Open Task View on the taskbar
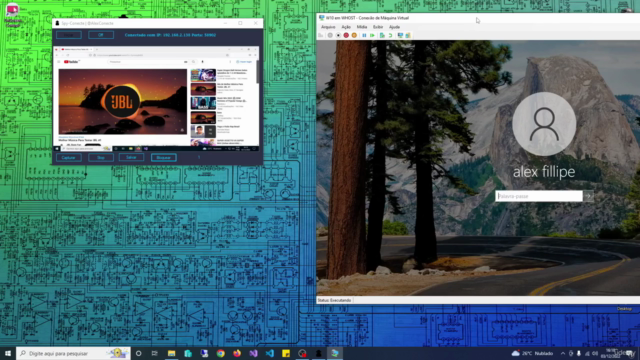Viewport: 640px width, 360px height. [155, 353]
